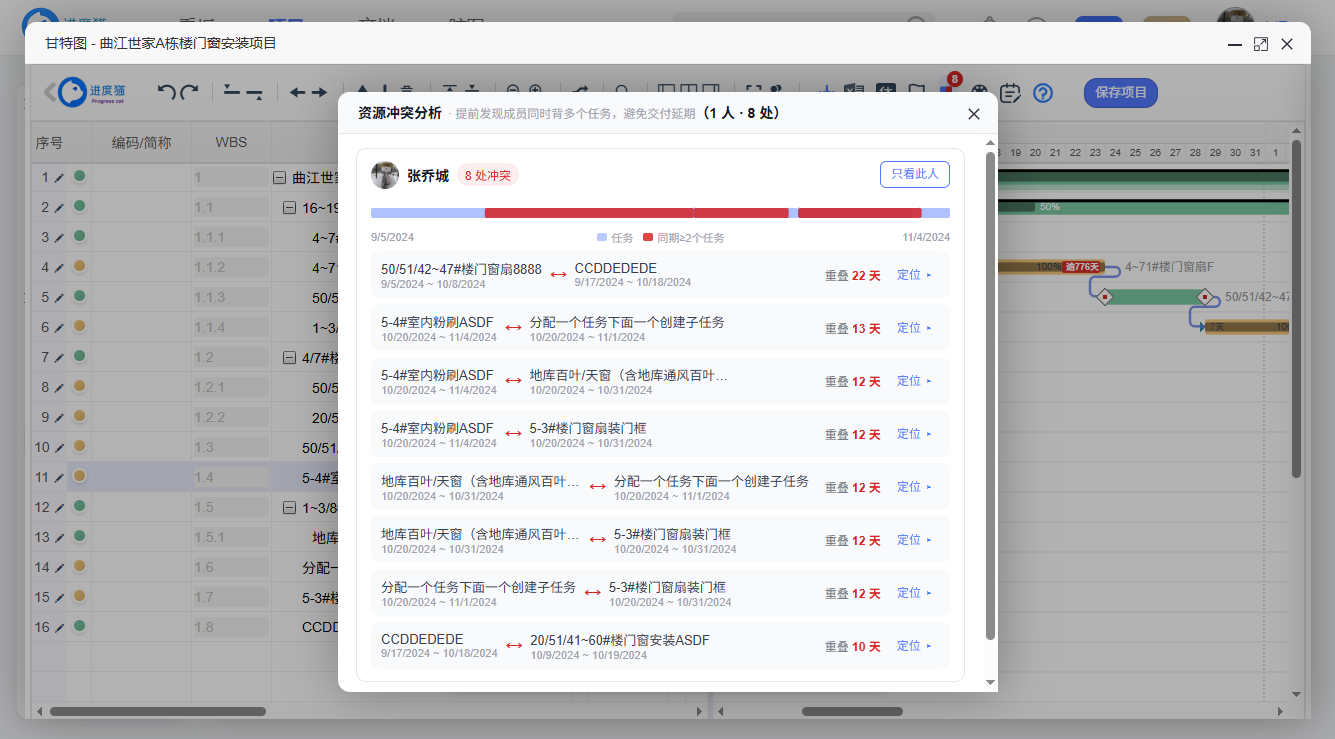Image resolution: width=1335 pixels, height=739 pixels.
Task: Click 定位 for the 22 天 overlap conflict
Action: pos(914,275)
